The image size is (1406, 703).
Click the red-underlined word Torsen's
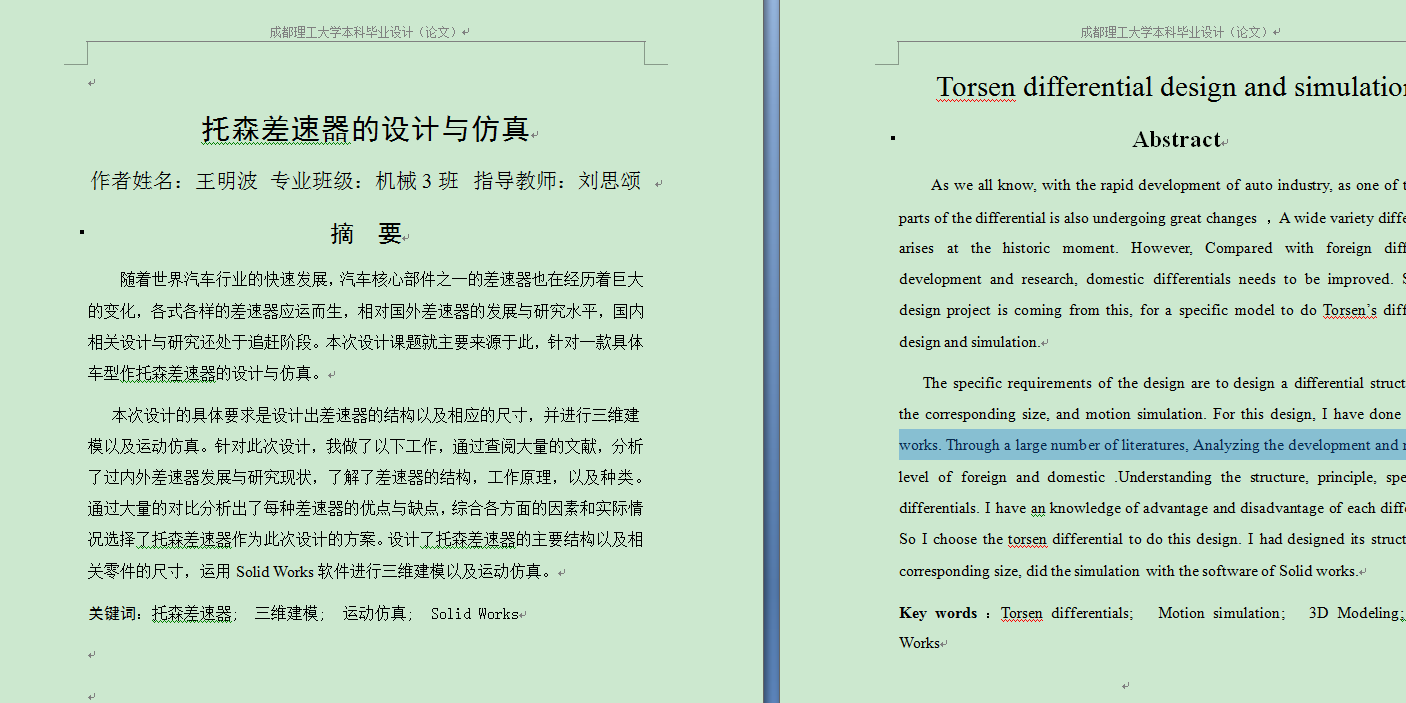(1349, 310)
